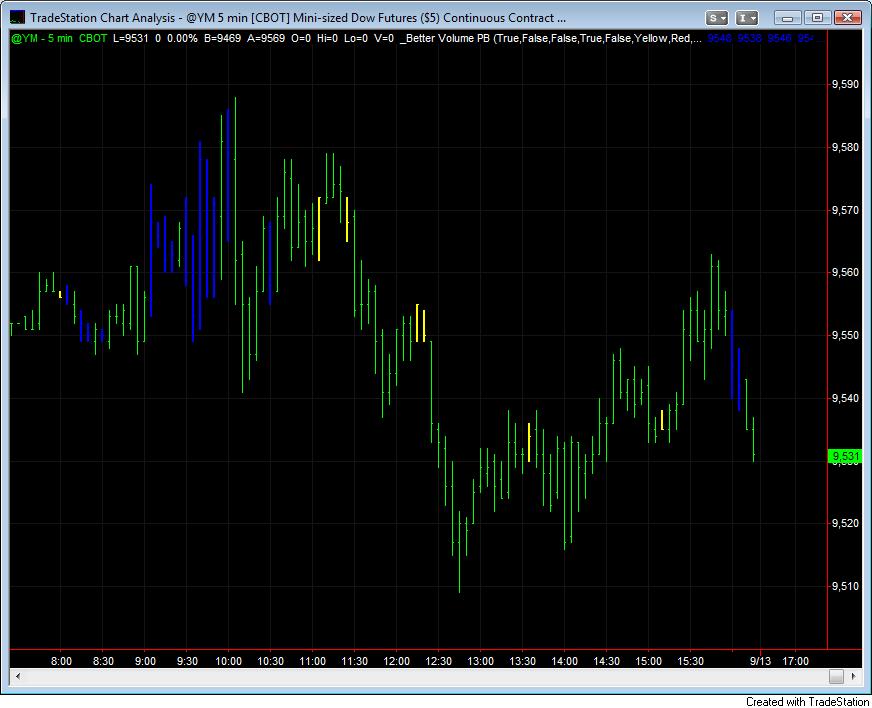
Task: Maximize the Chart Analysis window
Action: click(x=818, y=18)
